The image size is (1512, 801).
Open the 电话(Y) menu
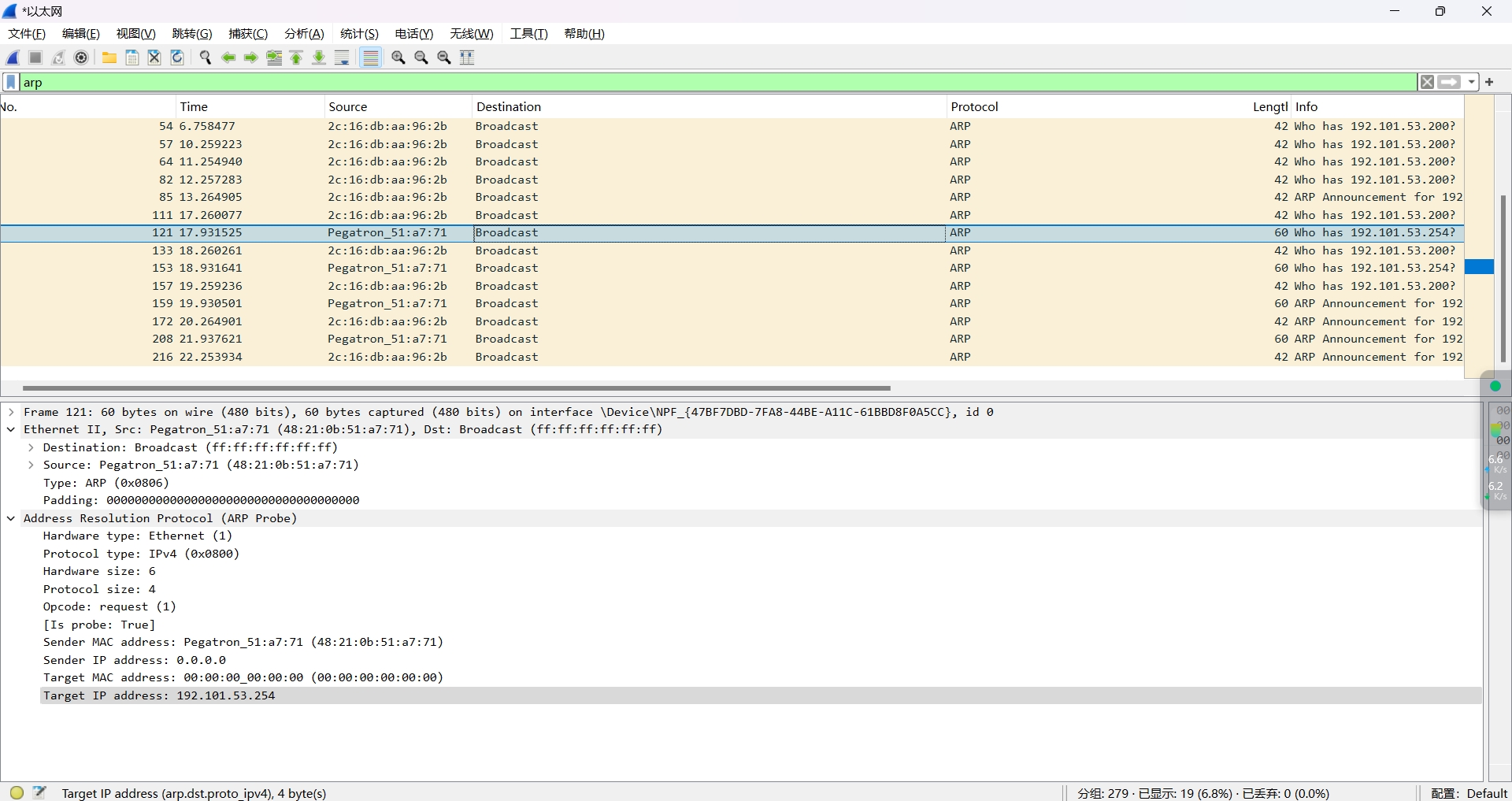click(414, 34)
